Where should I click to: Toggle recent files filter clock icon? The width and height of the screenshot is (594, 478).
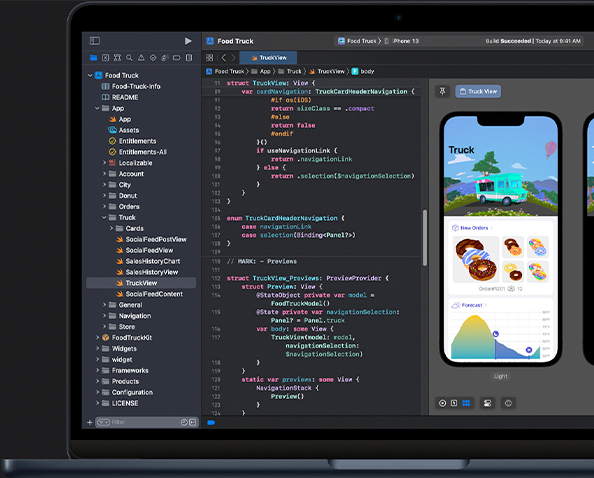coord(184,422)
